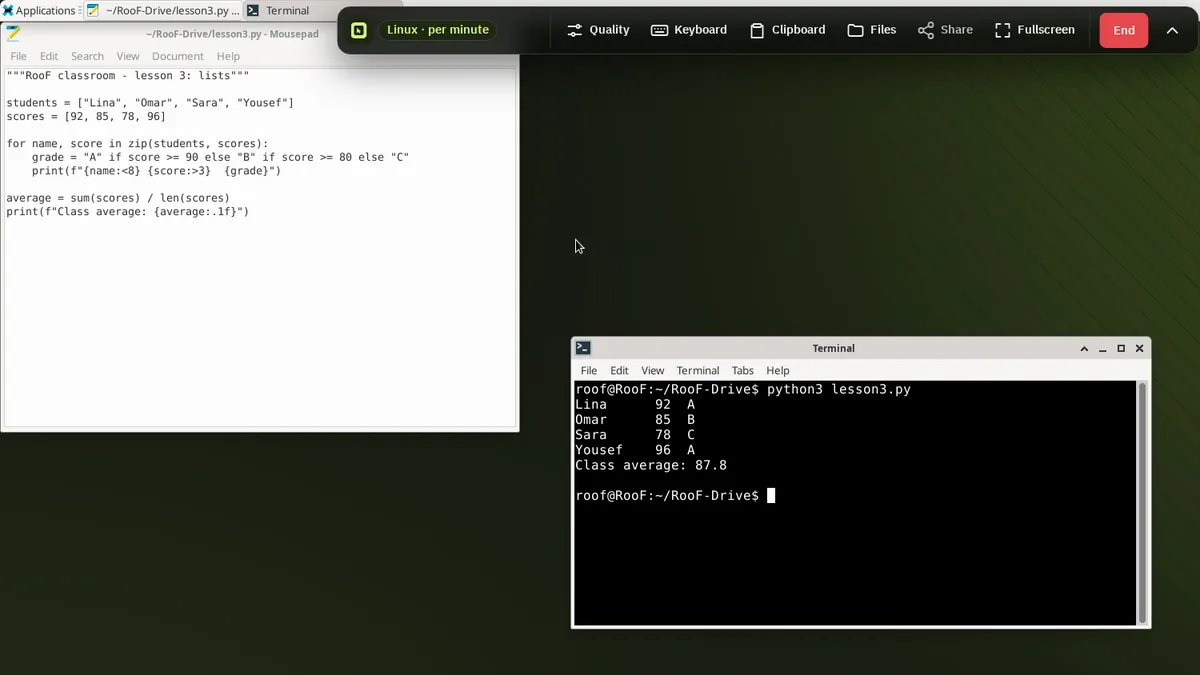This screenshot has height=675, width=1200.
Task: Open Terminal window Edit menu
Action: click(620, 370)
